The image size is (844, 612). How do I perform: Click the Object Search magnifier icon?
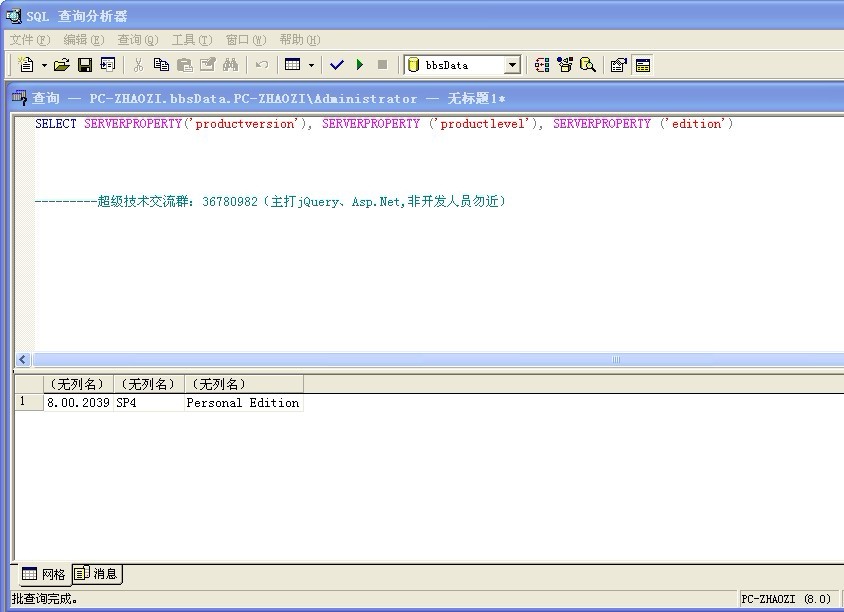(588, 65)
